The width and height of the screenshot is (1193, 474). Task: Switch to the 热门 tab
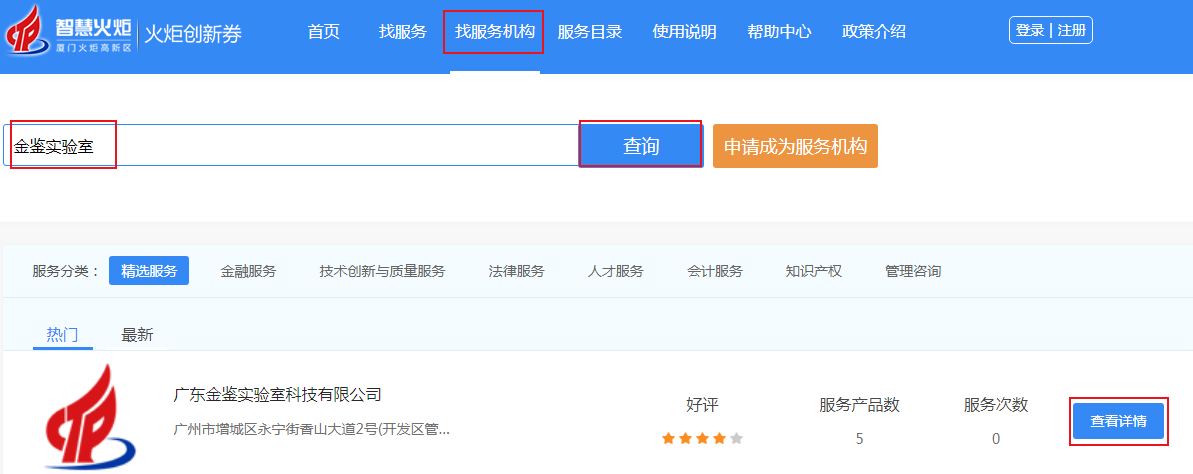tap(62, 335)
